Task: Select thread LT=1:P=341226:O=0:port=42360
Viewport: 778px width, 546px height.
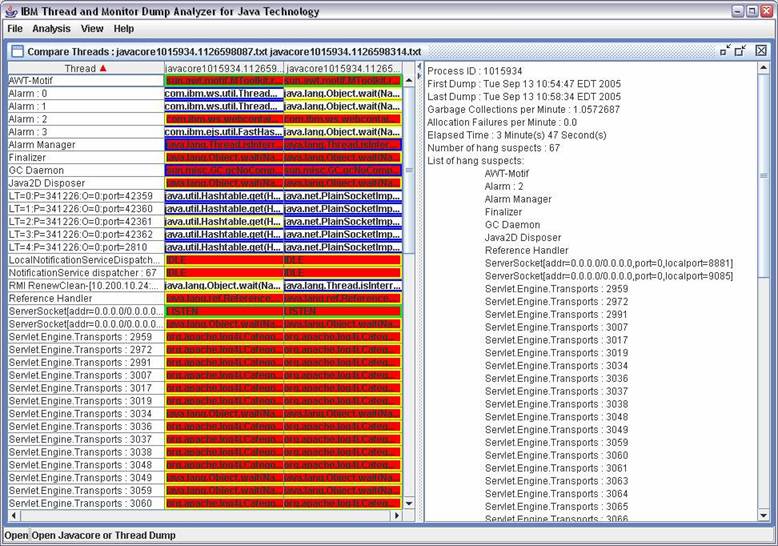Action: [205, 209]
